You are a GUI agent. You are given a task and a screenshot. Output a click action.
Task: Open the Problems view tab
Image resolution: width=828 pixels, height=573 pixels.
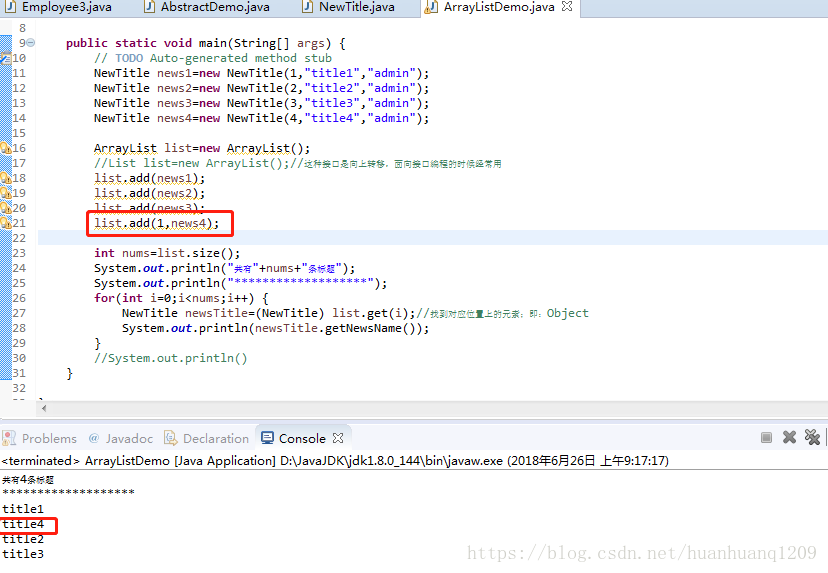pyautogui.click(x=40, y=438)
